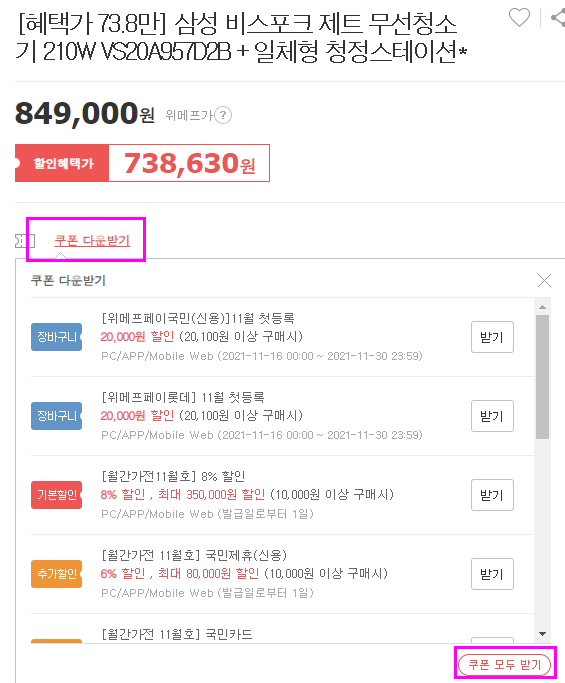The image size is (565, 683).
Task: Click the orange 추가할인 badge for 국민제휴 coupon
Action: (57, 574)
